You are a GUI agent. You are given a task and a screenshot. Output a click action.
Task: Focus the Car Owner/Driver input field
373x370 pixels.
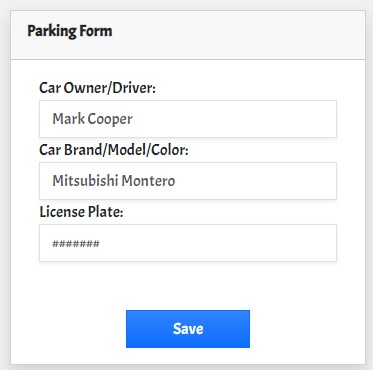(188, 119)
